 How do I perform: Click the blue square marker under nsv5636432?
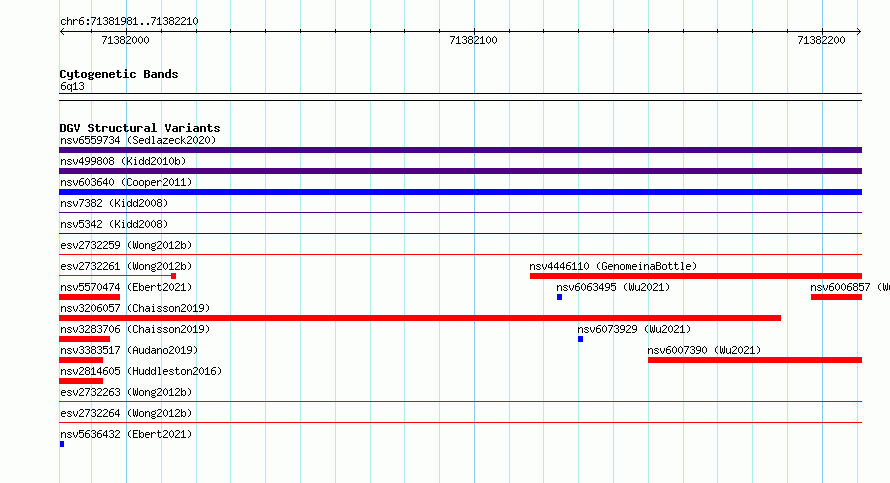62,444
